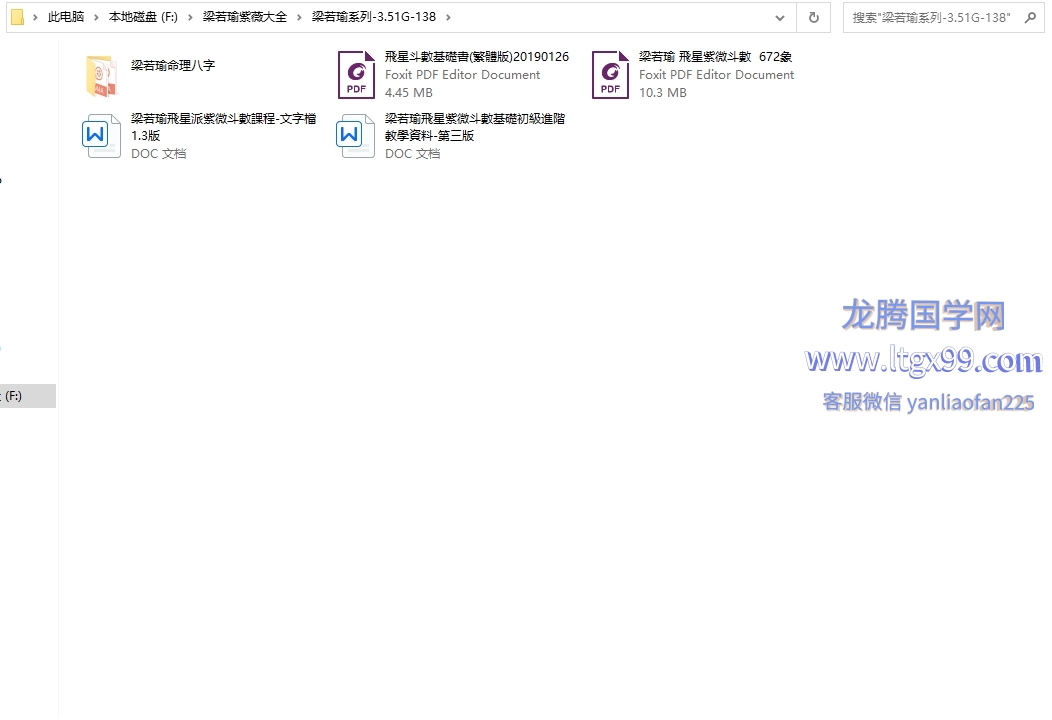
Task: Select the 飛星斗數基礎書(繁體版)20190126 PDF icon
Action: [356, 75]
